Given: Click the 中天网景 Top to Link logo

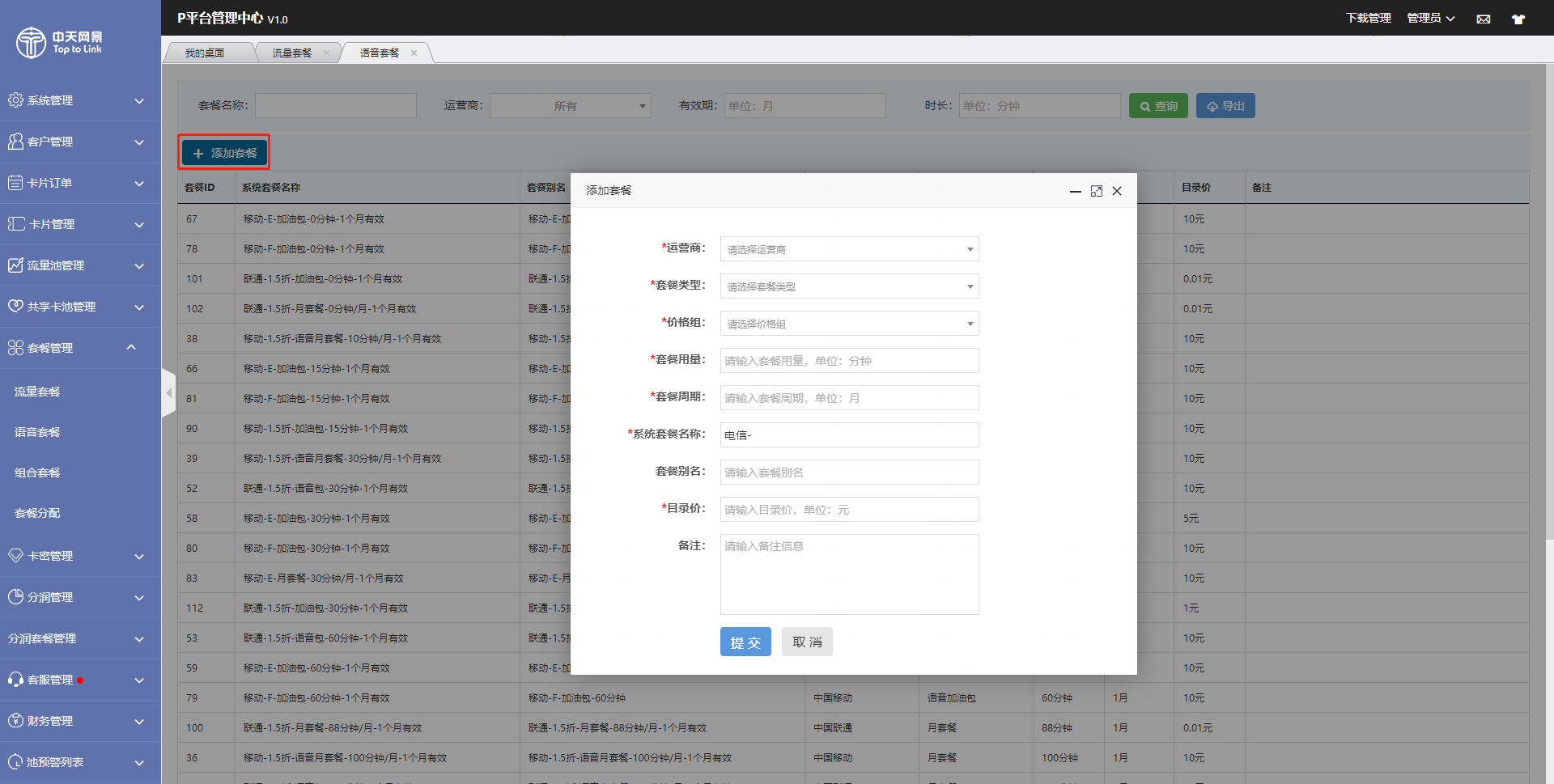Looking at the screenshot, I should 59,42.
